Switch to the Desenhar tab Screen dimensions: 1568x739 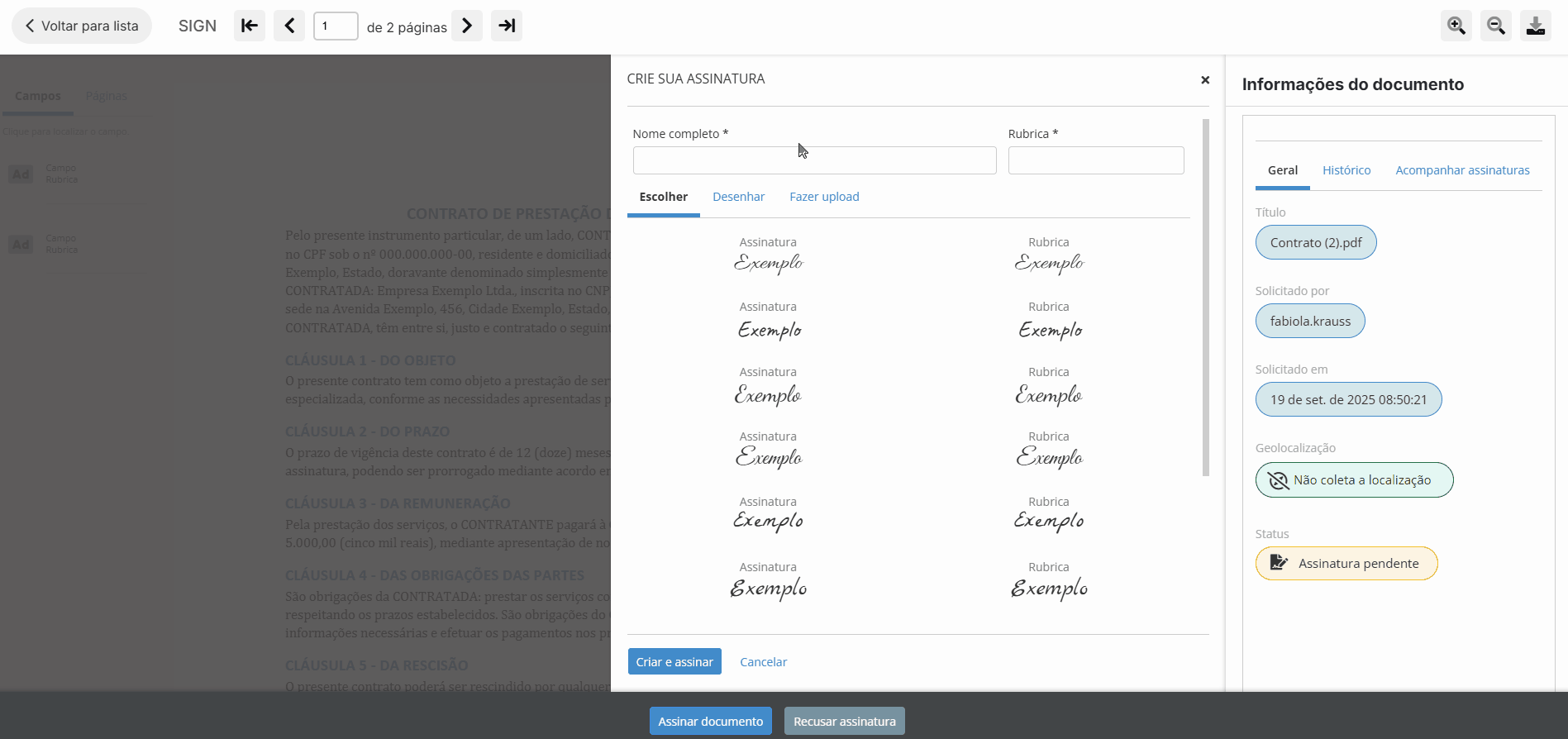(x=739, y=197)
